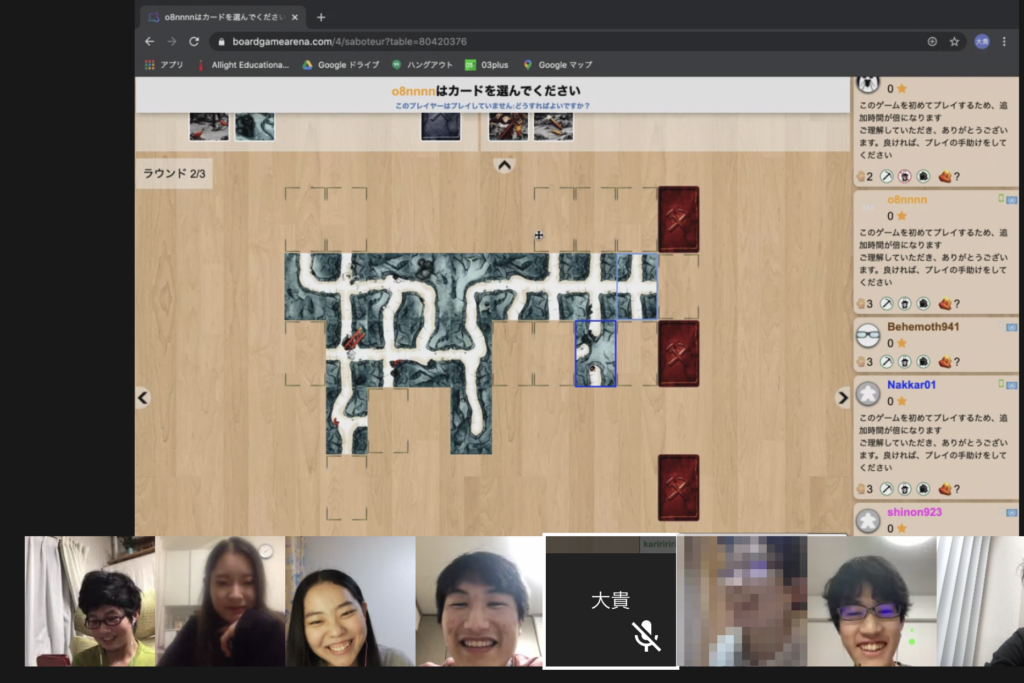Click the pickaxe icon in the top player row
Viewport: 1024px width, 683px height.
pyautogui.click(x=886, y=176)
